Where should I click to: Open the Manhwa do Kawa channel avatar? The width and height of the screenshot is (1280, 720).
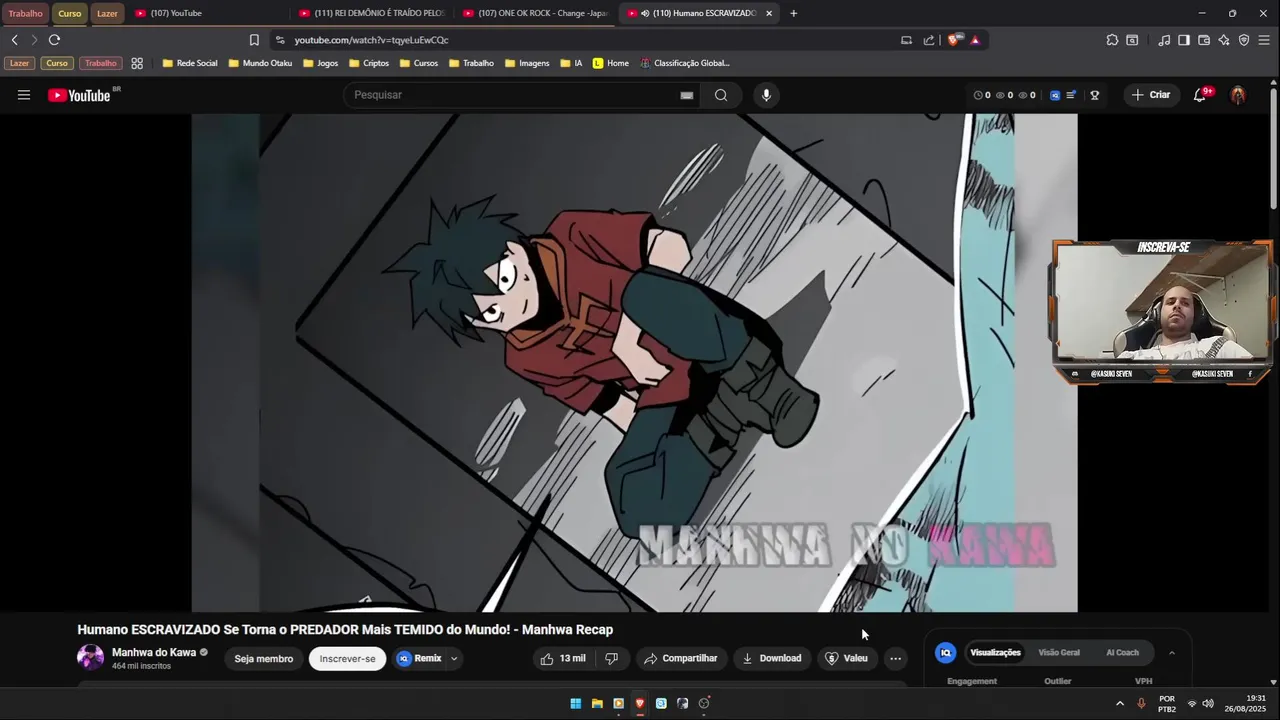coord(90,657)
